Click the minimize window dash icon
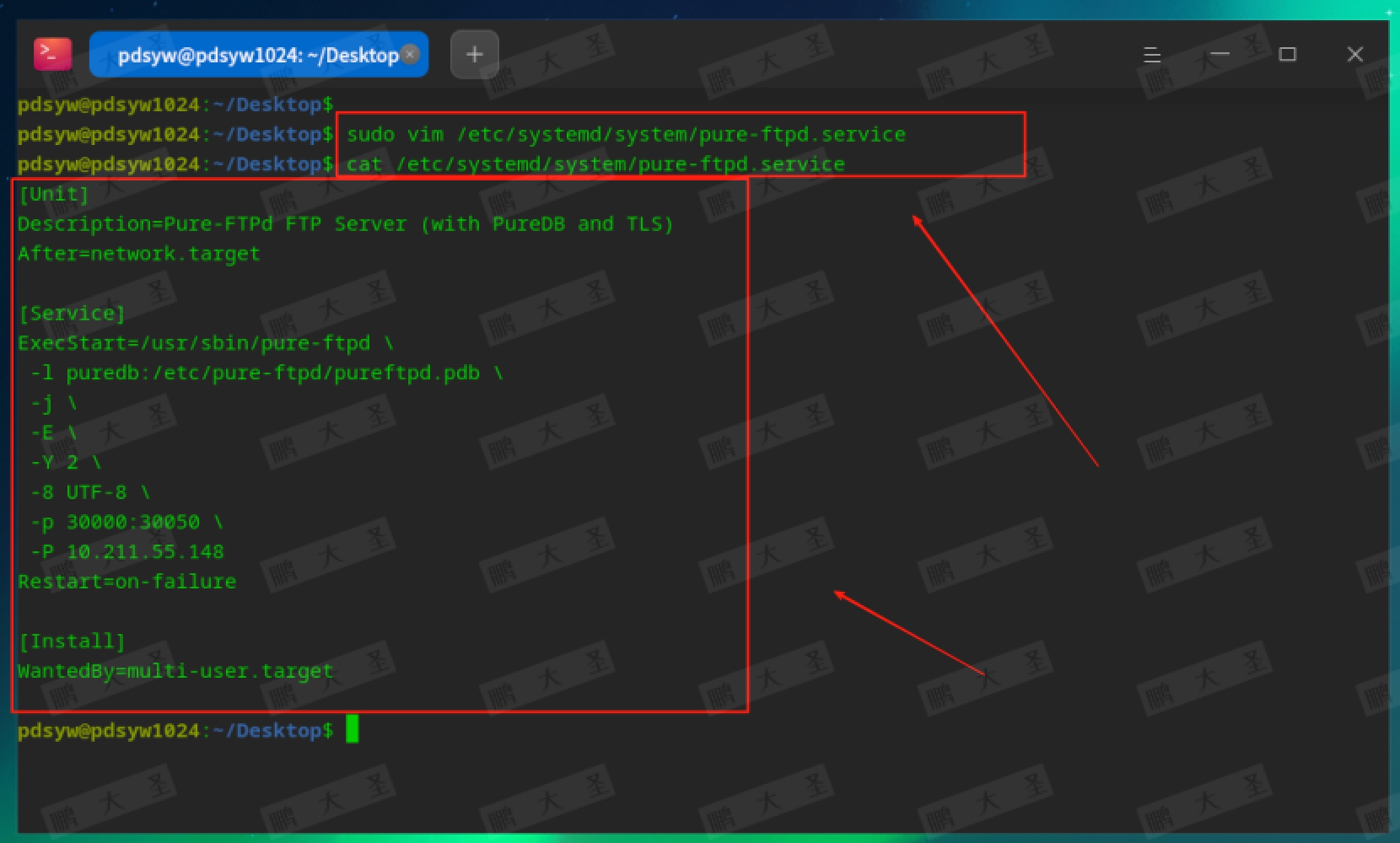The height and width of the screenshot is (843, 1400). click(1219, 54)
